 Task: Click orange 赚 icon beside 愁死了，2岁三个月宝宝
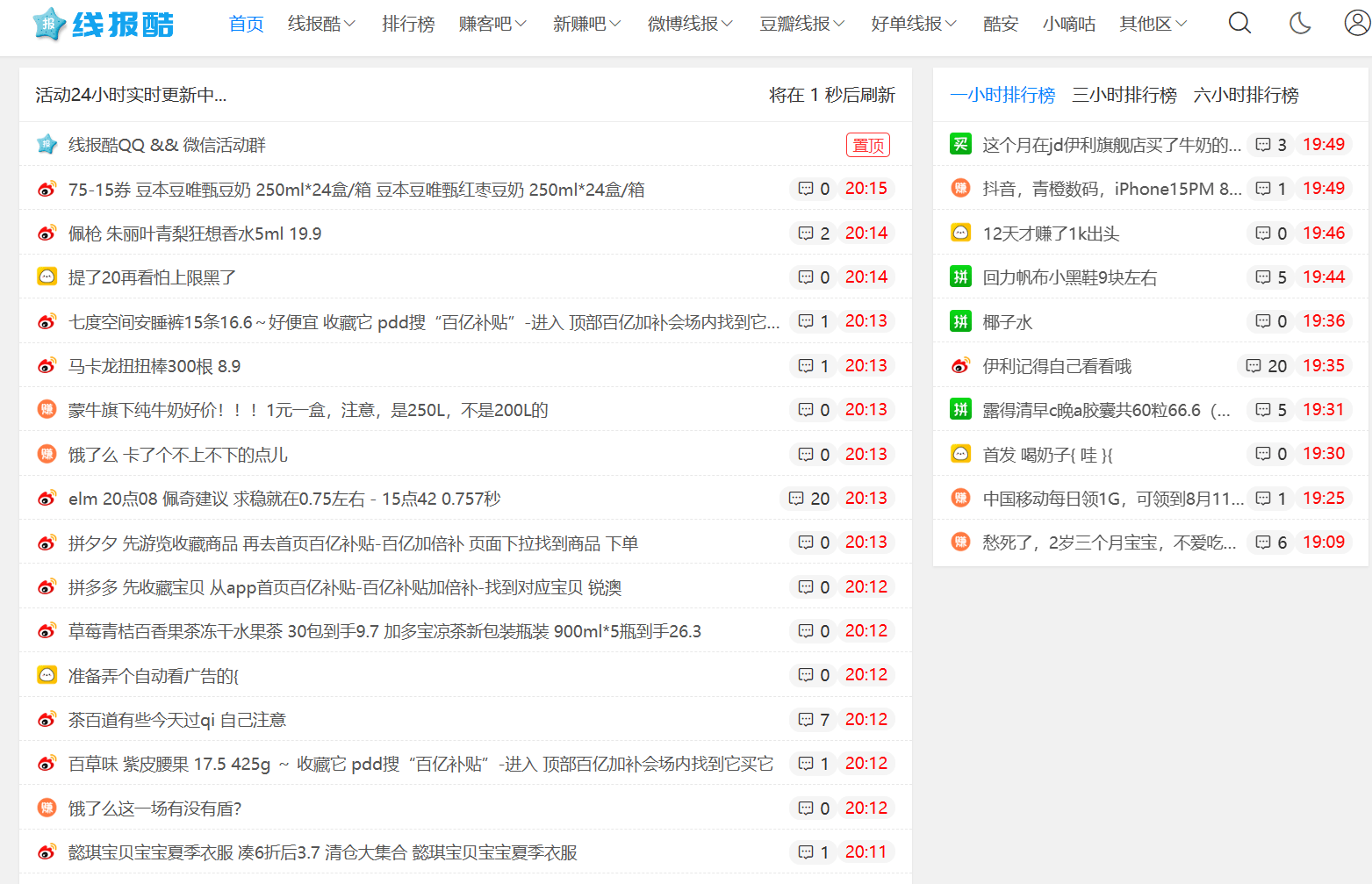961,542
